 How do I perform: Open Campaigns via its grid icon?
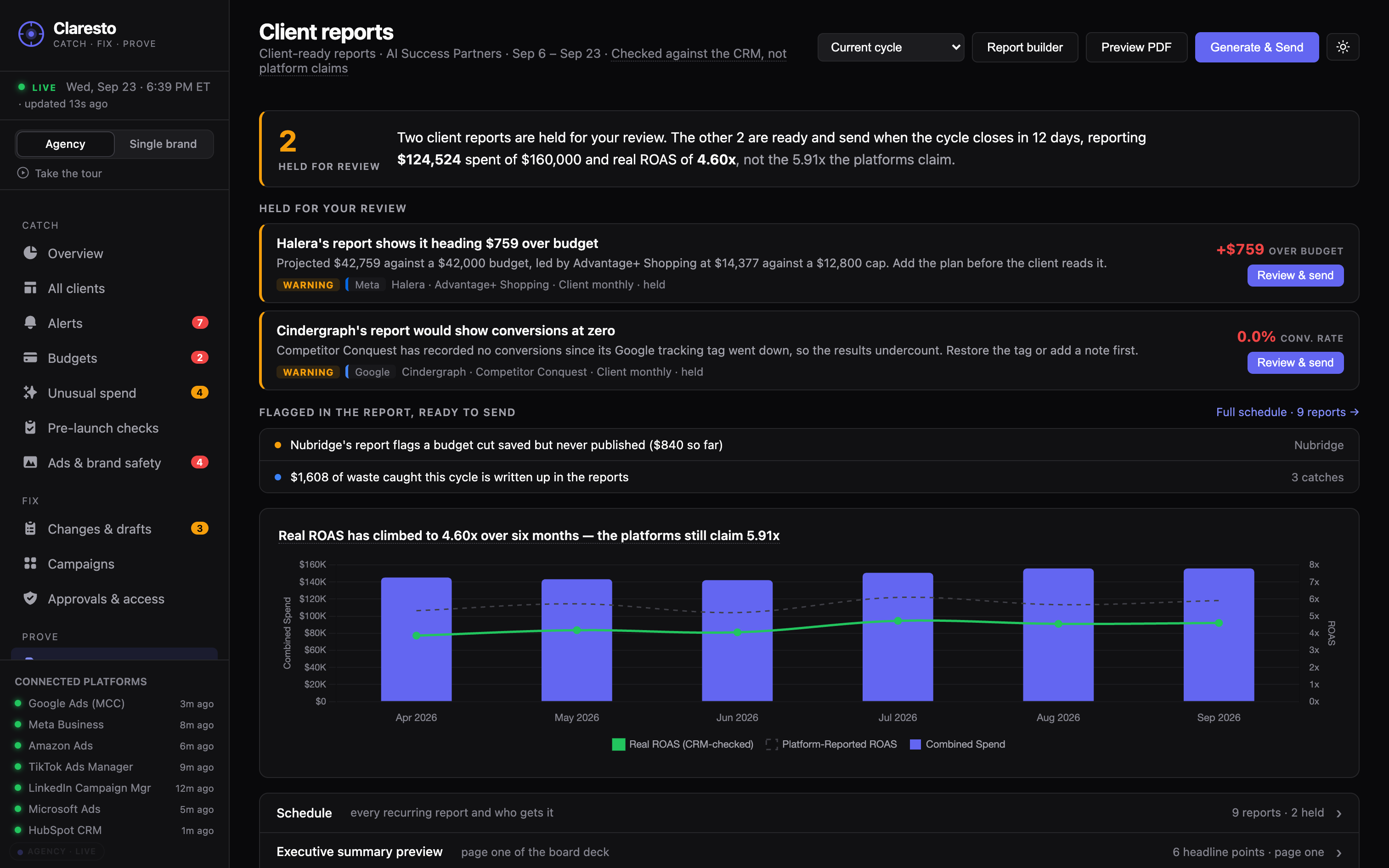pos(30,564)
